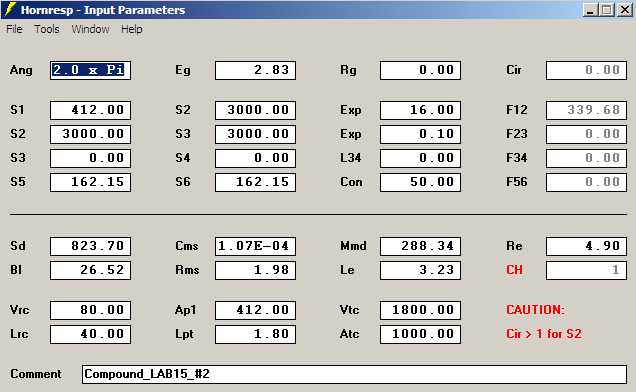Click the left-column S3 field showing 0.00
This screenshot has width=636, height=392.
(x=90, y=158)
